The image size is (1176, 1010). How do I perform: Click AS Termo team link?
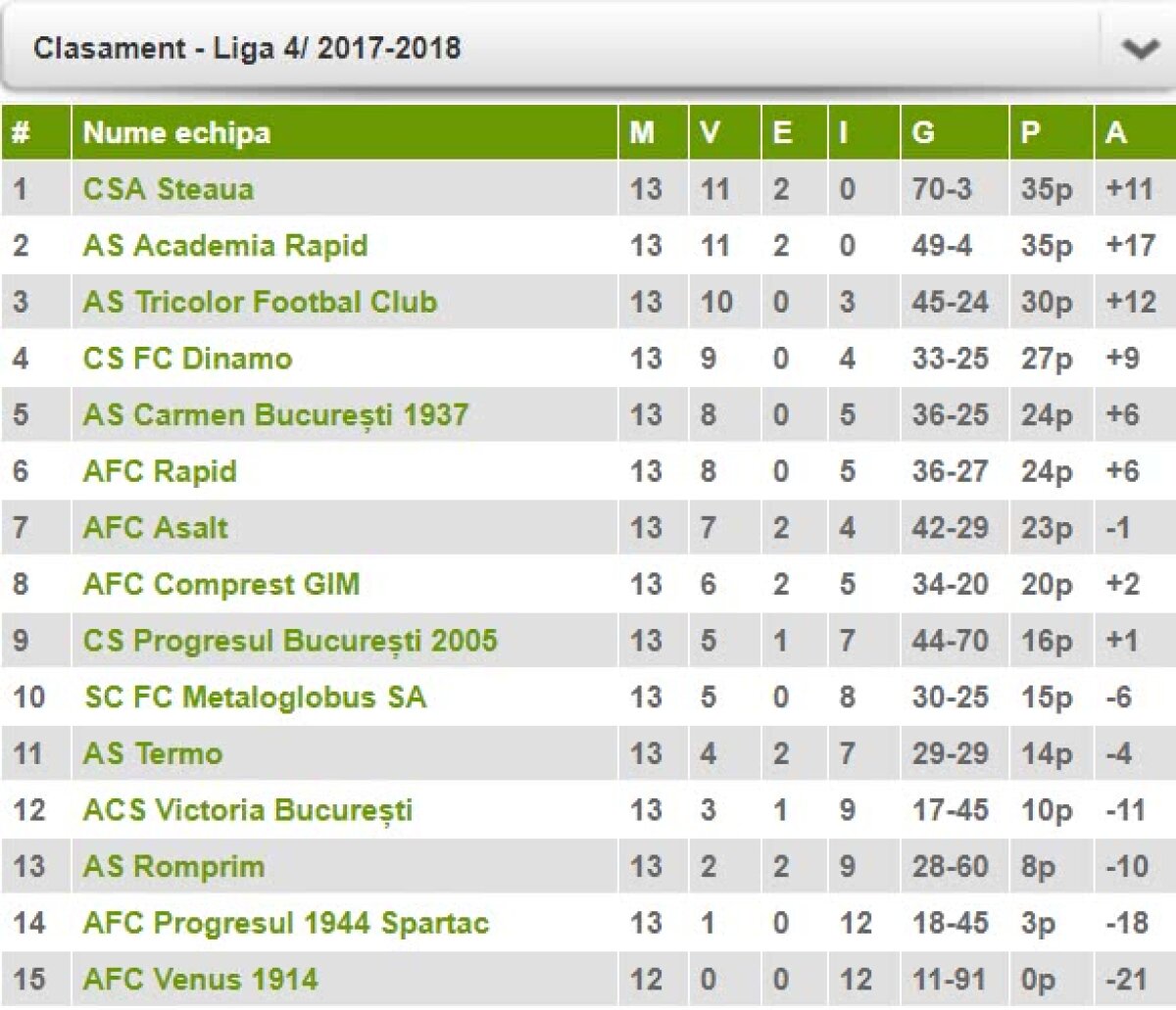(x=153, y=753)
